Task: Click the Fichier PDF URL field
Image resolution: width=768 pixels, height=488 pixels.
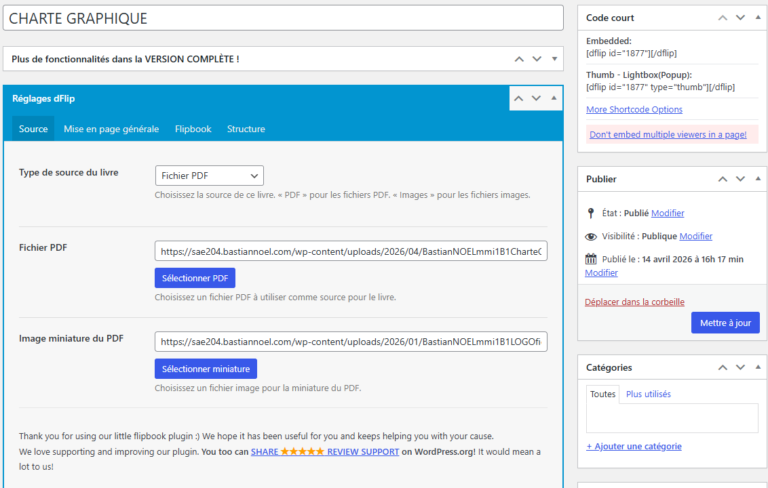Action: [x=351, y=251]
